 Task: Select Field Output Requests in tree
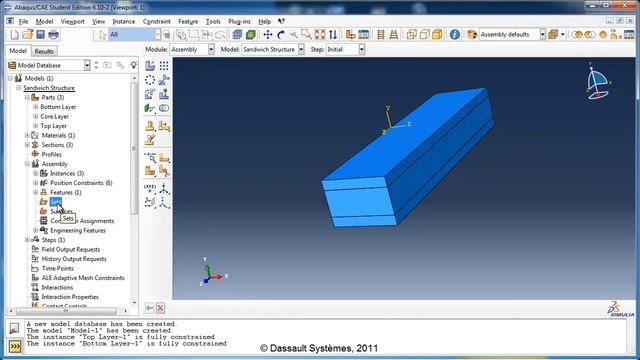coord(71,249)
